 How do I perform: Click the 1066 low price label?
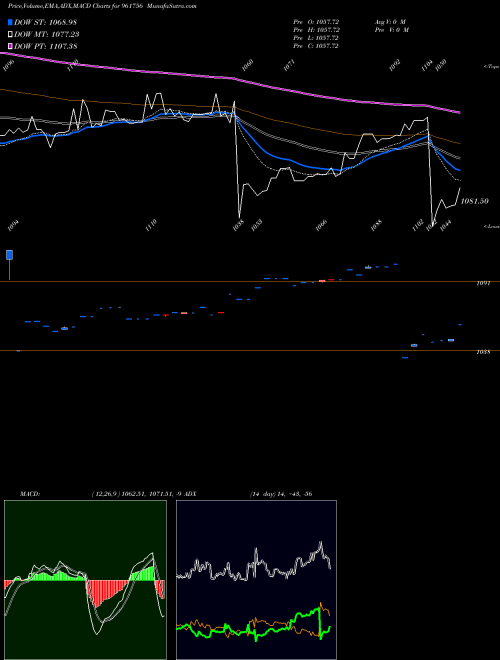(x=321, y=225)
